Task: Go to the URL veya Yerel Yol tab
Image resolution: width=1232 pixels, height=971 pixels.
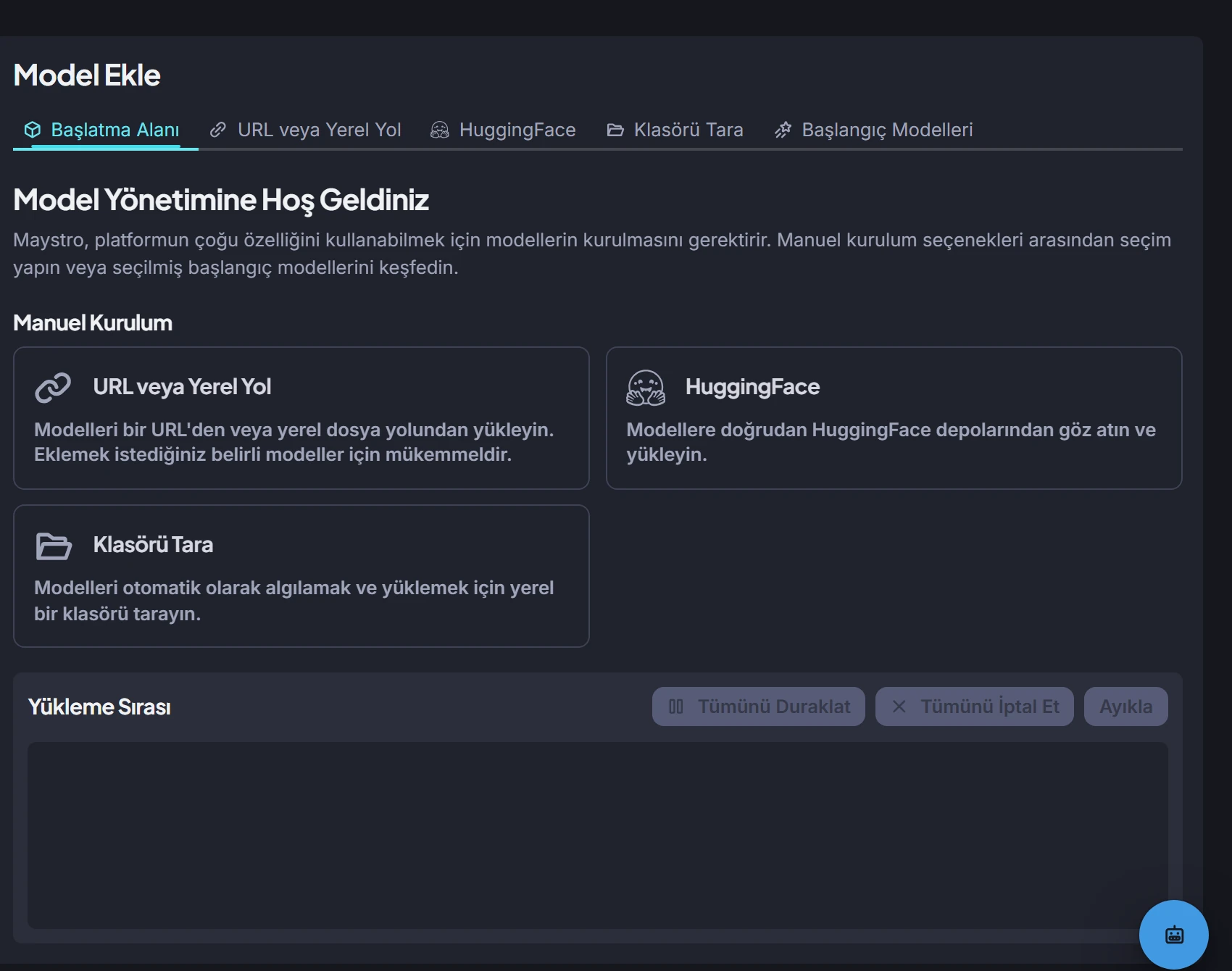Action: pyautogui.click(x=306, y=130)
